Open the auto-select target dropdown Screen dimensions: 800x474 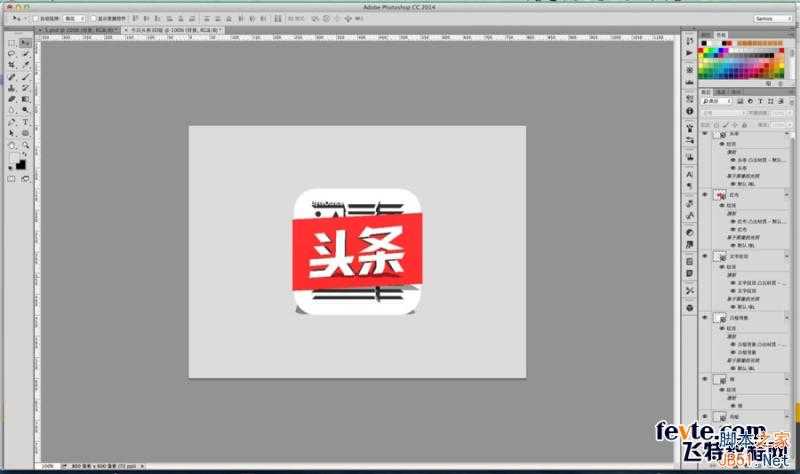[x=74, y=18]
